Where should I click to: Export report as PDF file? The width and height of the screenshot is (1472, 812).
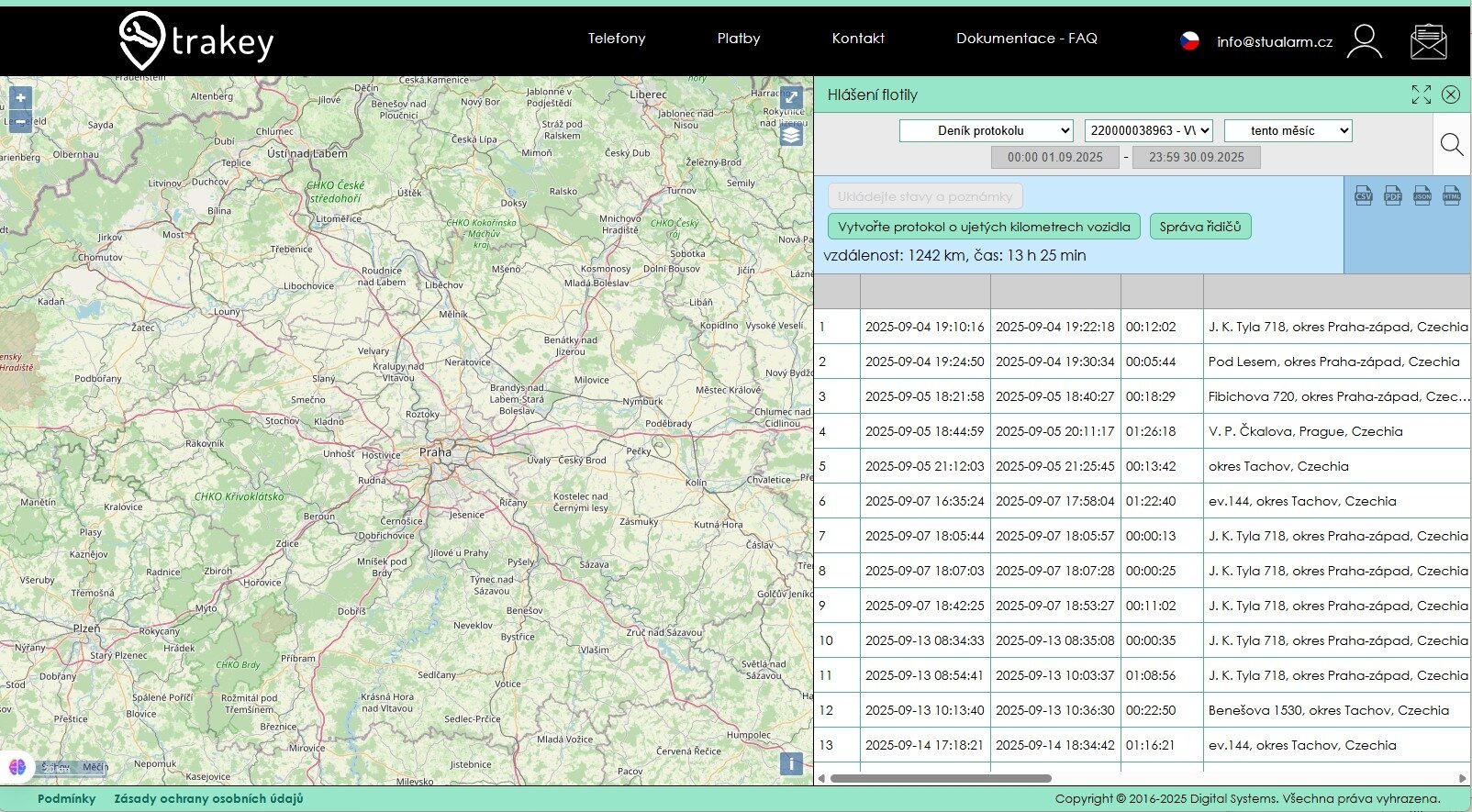click(x=1393, y=195)
